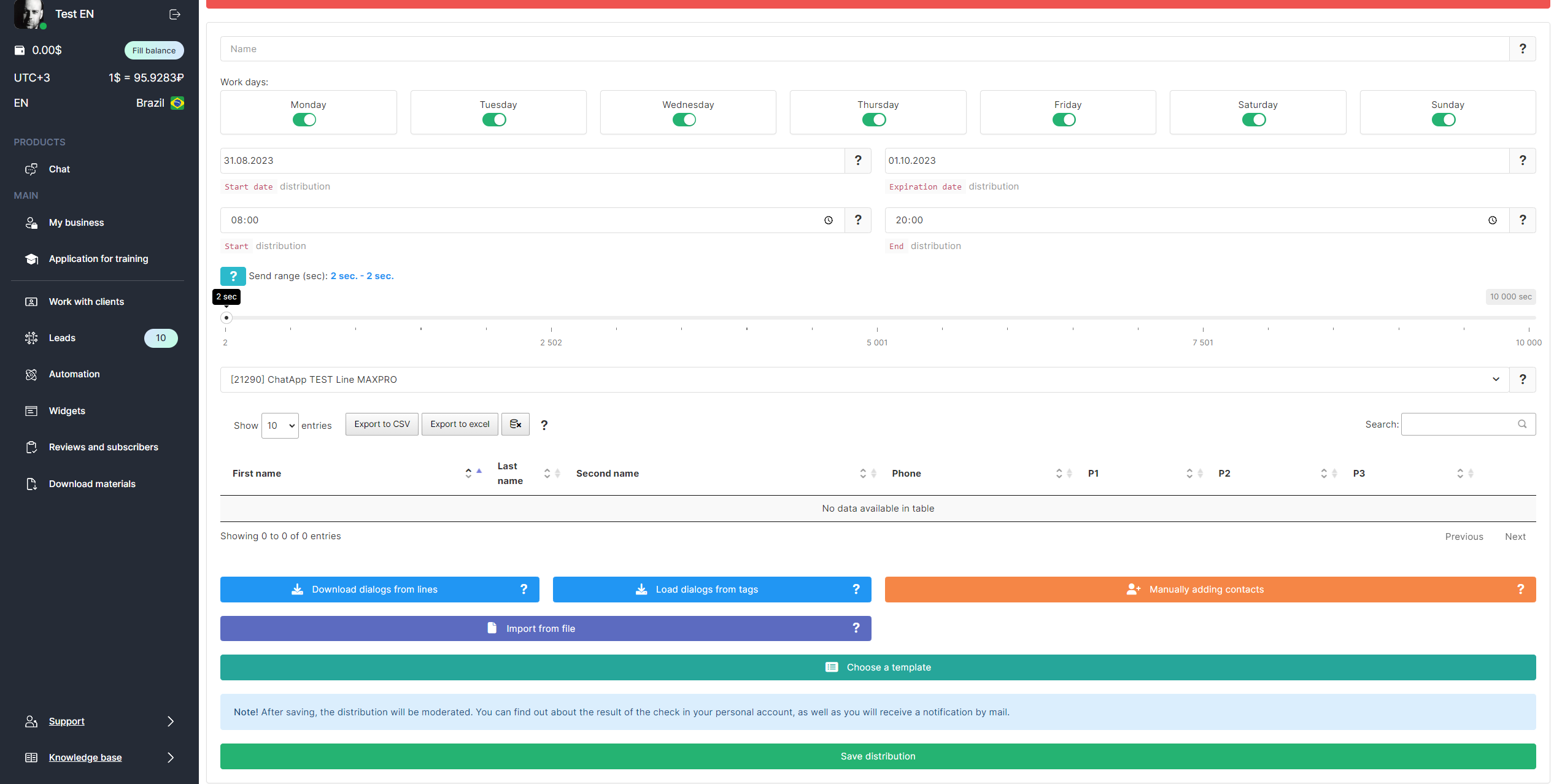Click the clock icon in the 08:00 time field
This screenshot has width=1554, height=784.
(828, 220)
